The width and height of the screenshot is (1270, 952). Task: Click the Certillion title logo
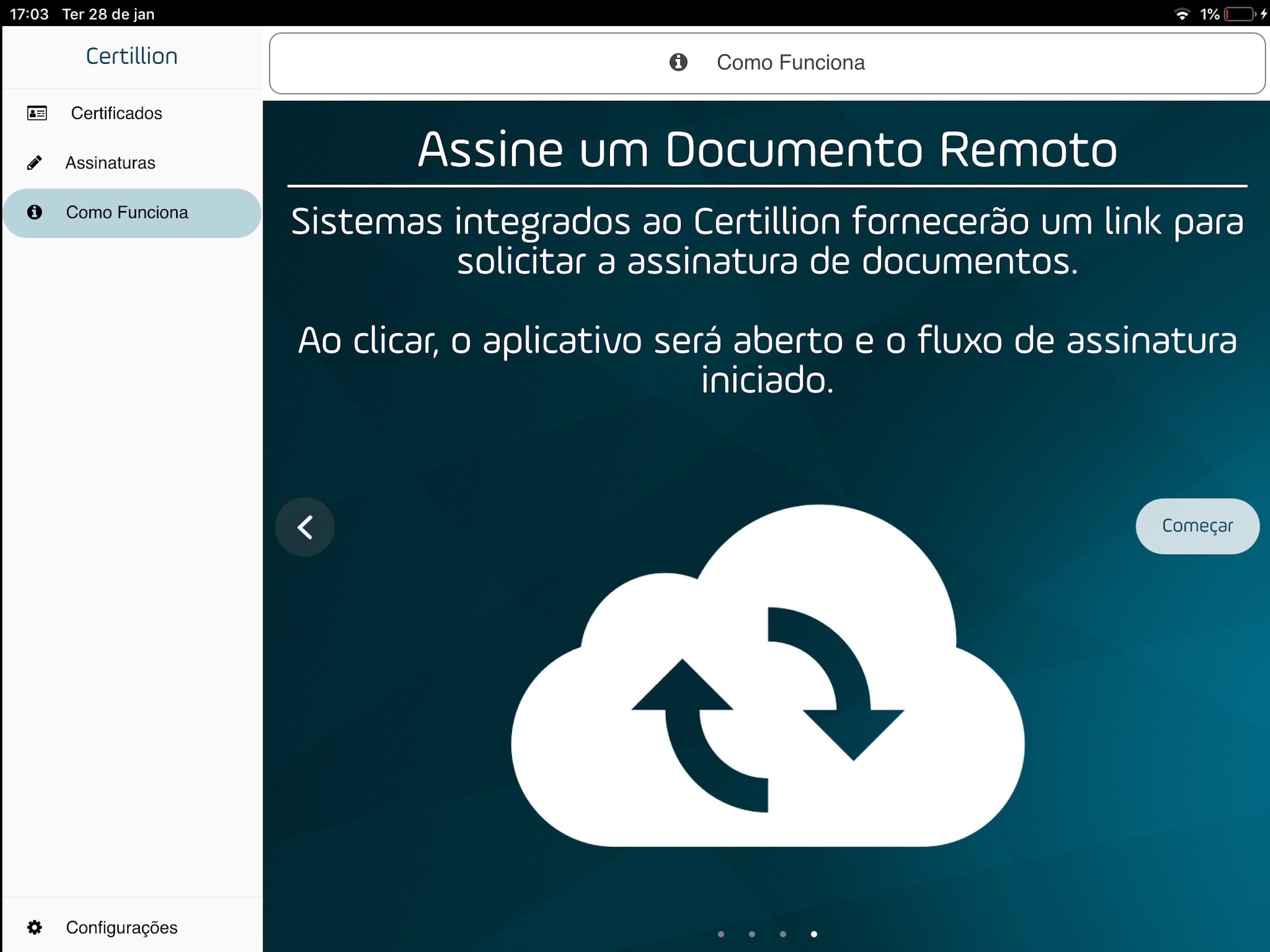click(132, 56)
